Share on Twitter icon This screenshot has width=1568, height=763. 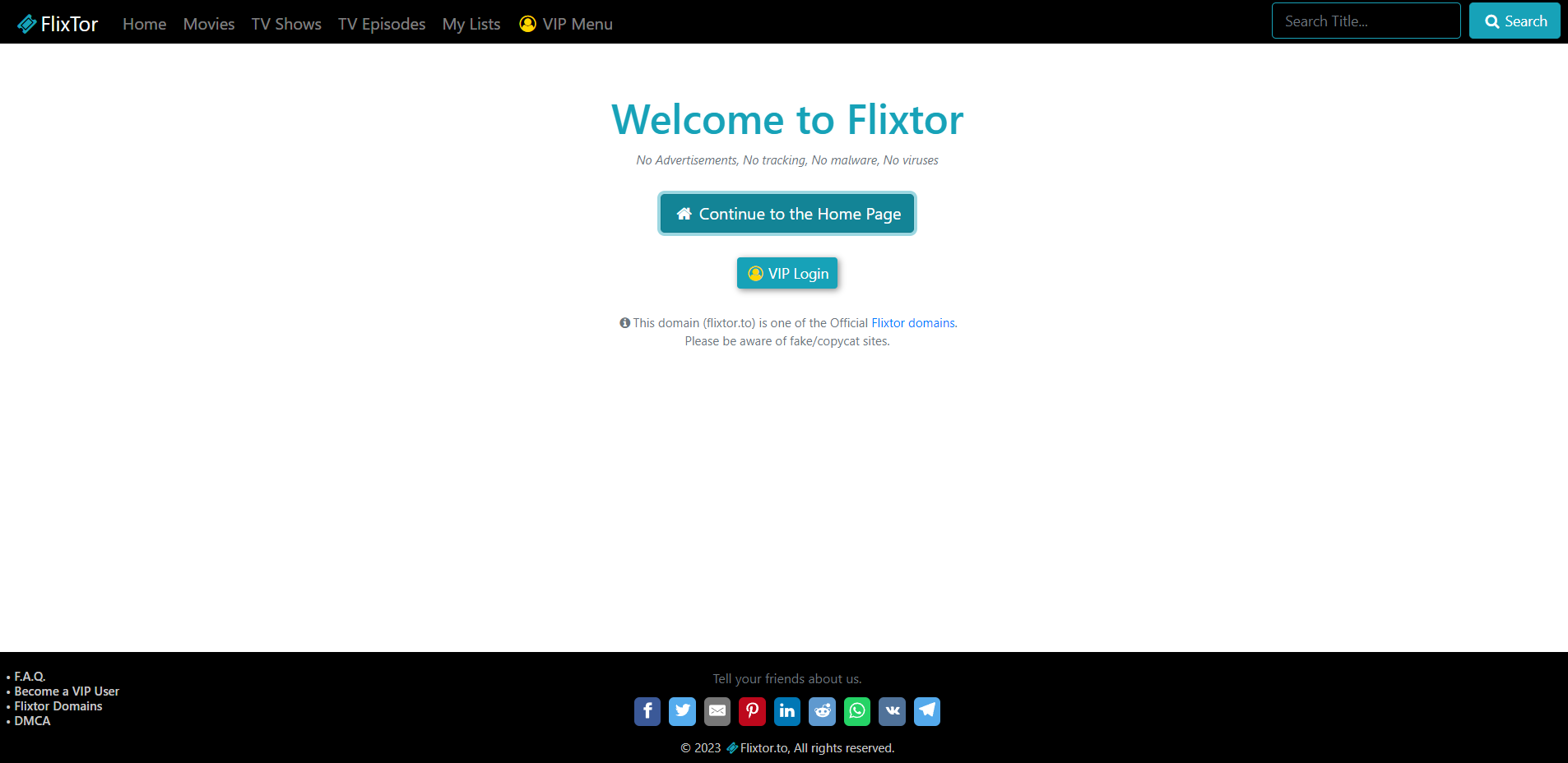click(x=682, y=711)
